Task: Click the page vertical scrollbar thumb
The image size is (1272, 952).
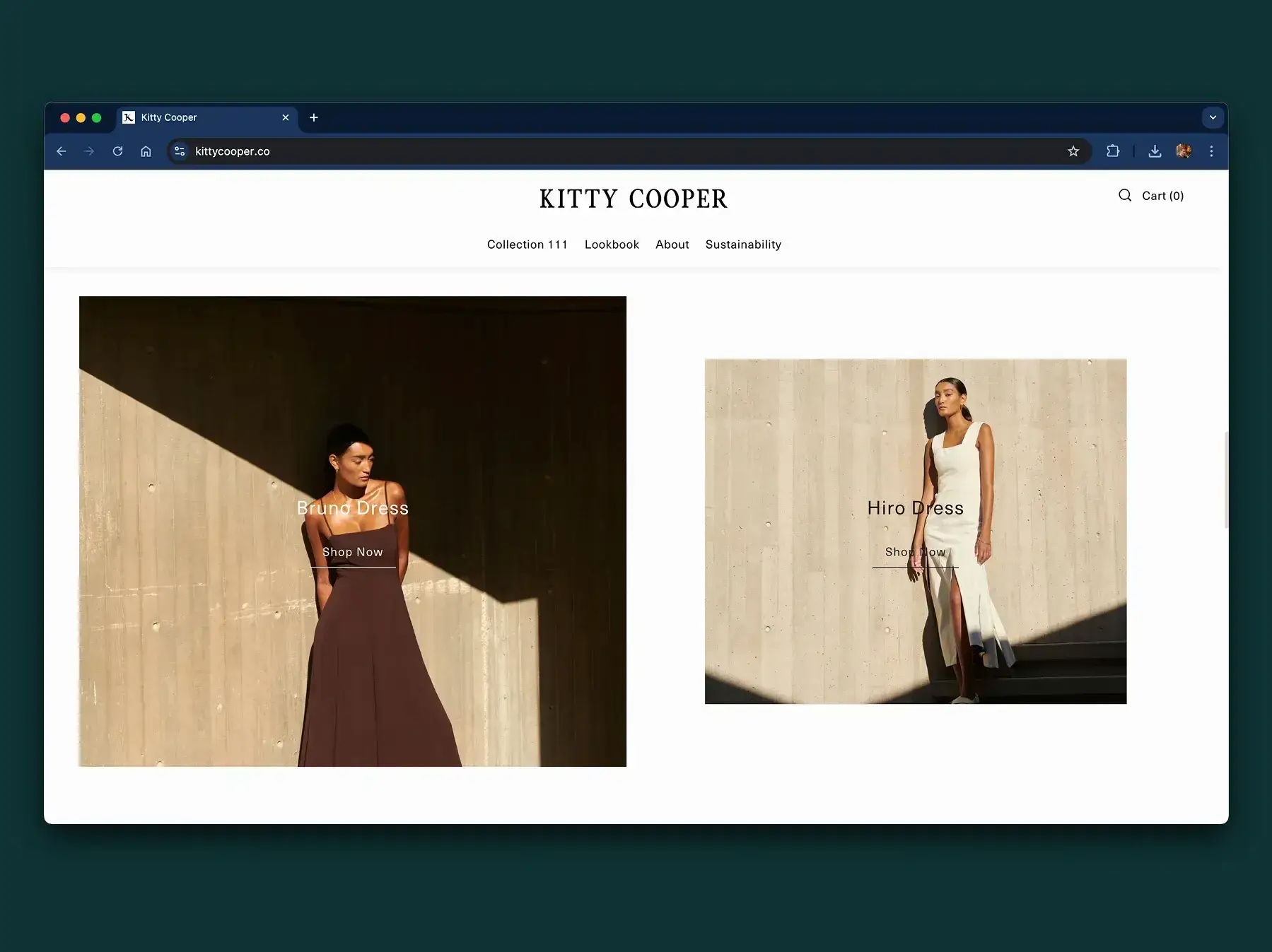Action: pyautogui.click(x=1226, y=480)
